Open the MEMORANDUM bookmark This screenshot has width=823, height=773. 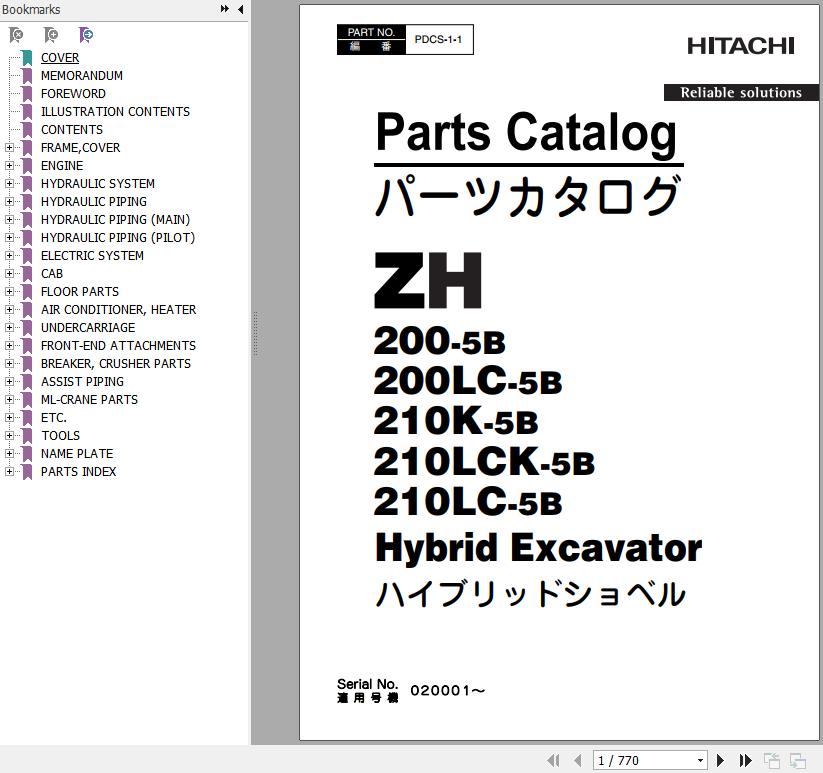click(82, 76)
